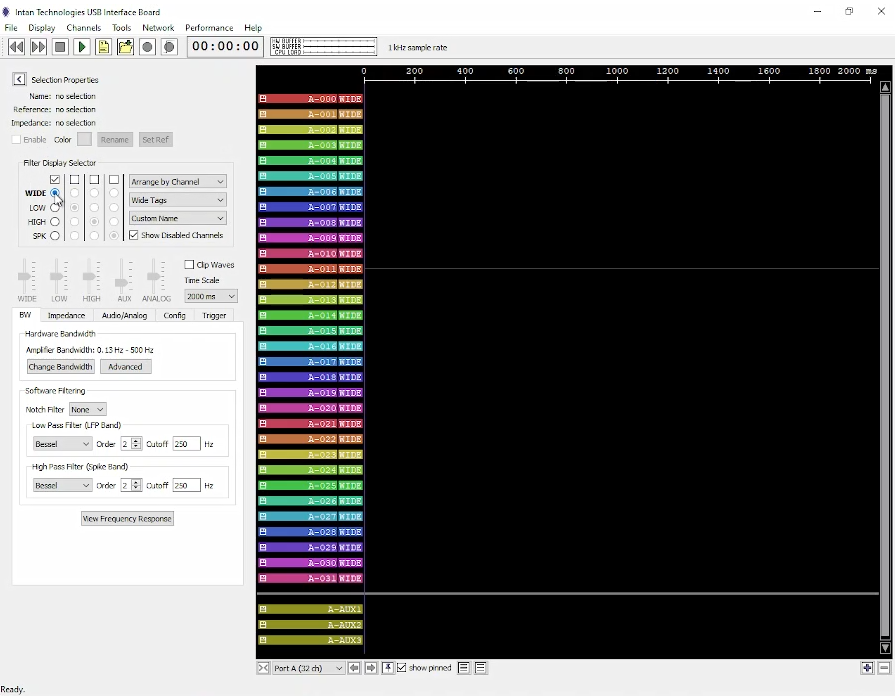Image resolution: width=895 pixels, height=696 pixels.
Task: Click the Change Bandwidth button
Action: [60, 367]
